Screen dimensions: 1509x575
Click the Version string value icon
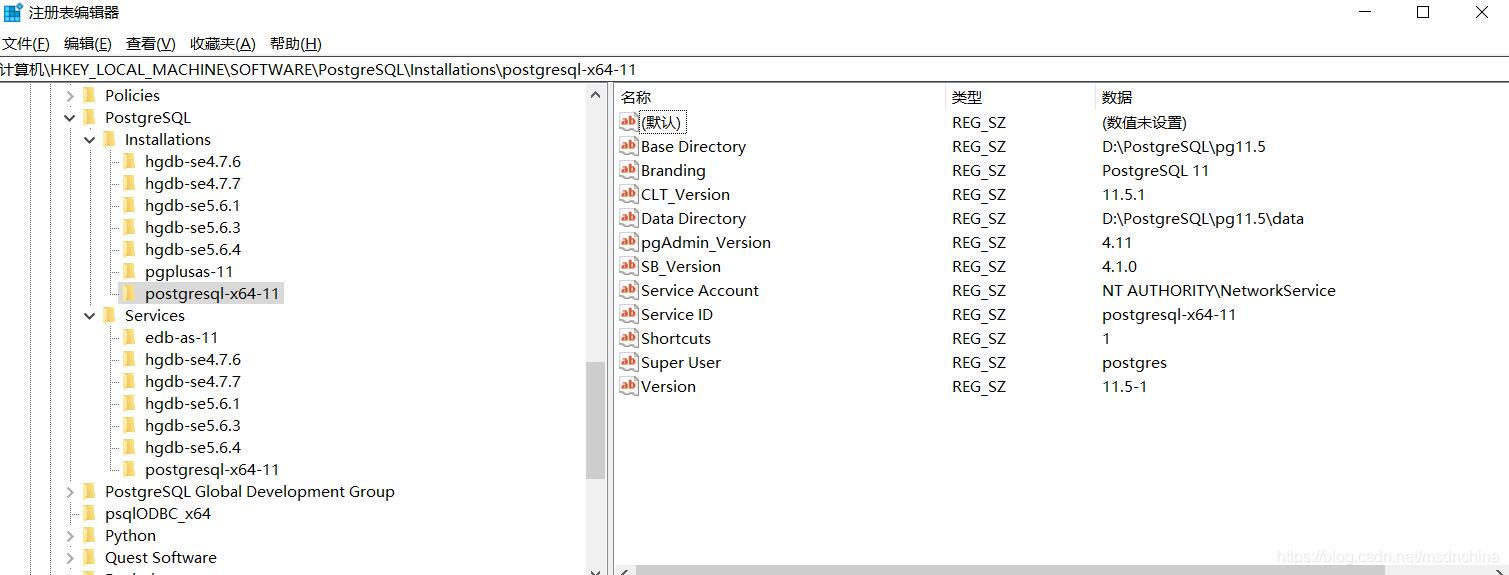pos(628,386)
